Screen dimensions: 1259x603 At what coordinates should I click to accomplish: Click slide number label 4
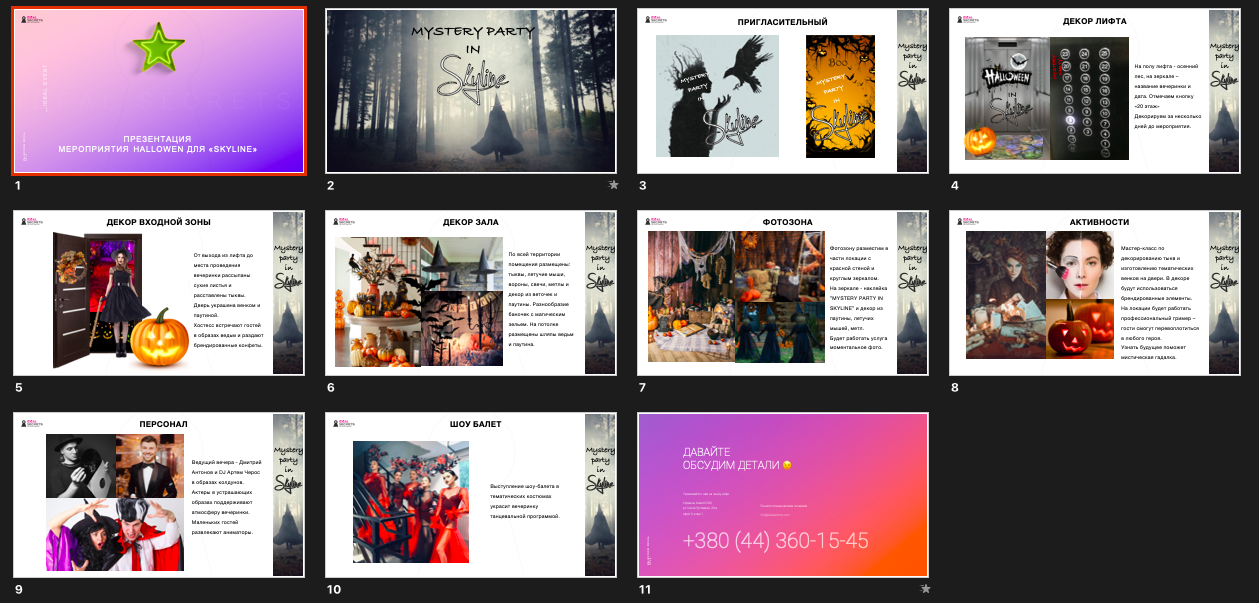[955, 186]
